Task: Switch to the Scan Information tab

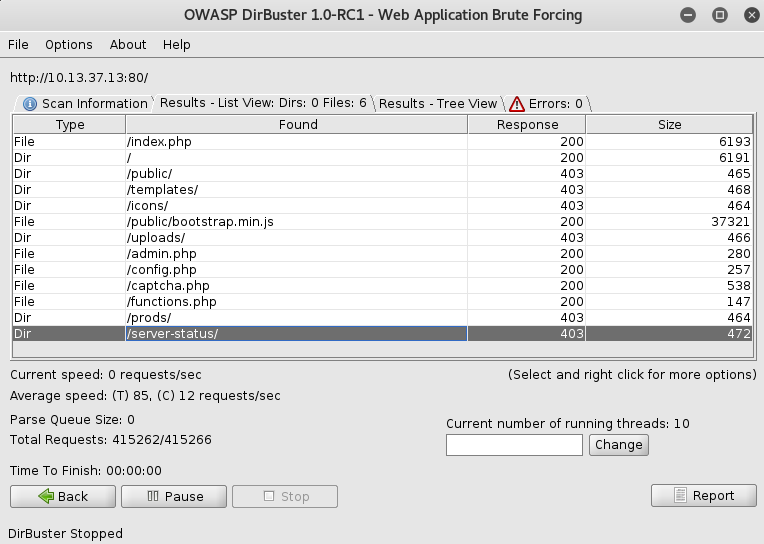Action: pos(85,104)
